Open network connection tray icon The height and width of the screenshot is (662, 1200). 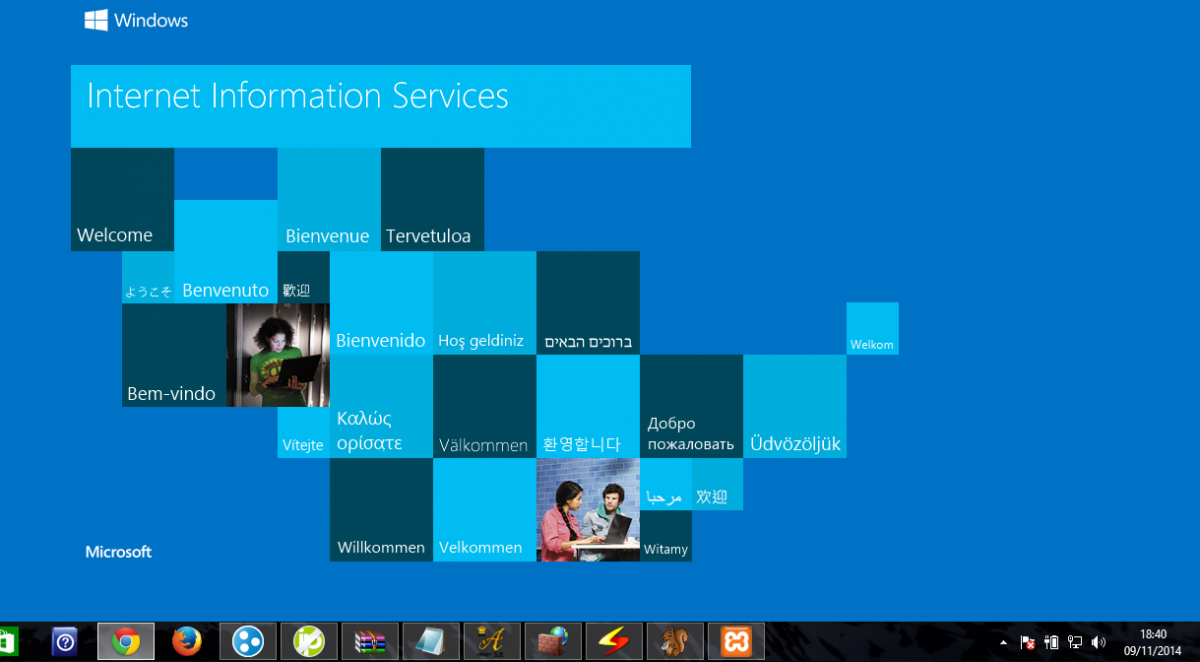tap(1075, 642)
